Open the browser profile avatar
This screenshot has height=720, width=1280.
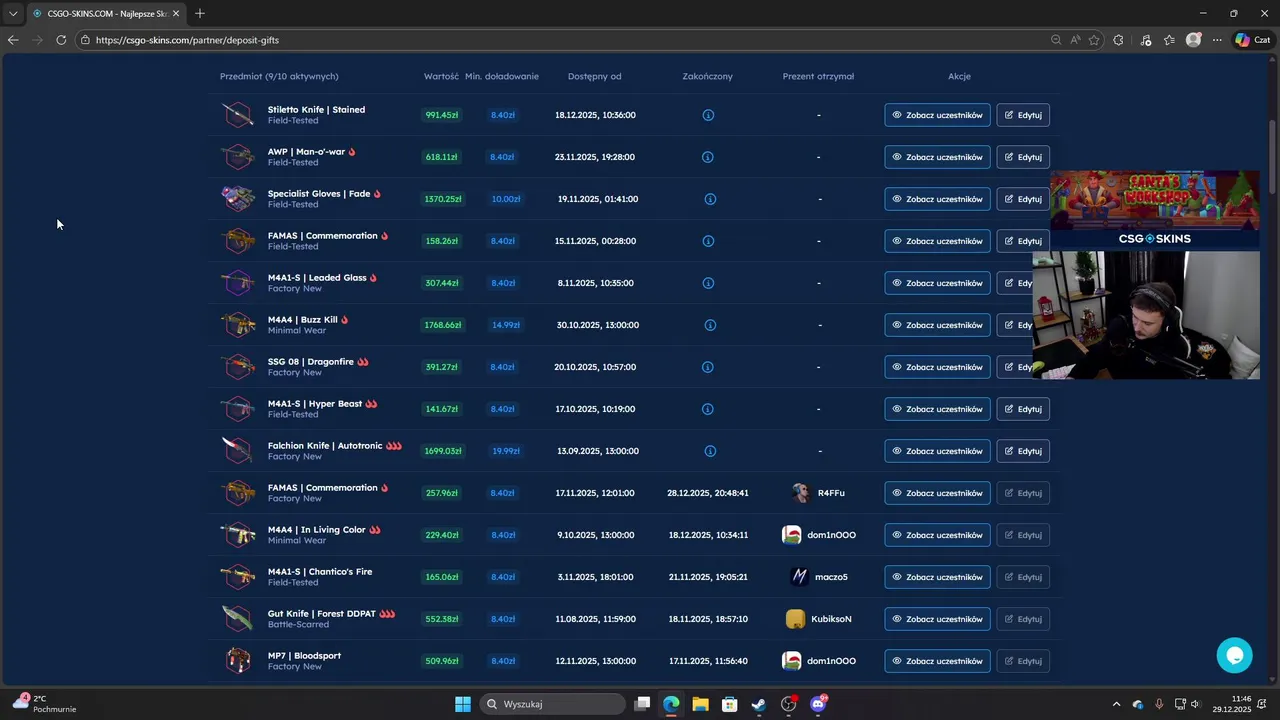coord(1193,40)
